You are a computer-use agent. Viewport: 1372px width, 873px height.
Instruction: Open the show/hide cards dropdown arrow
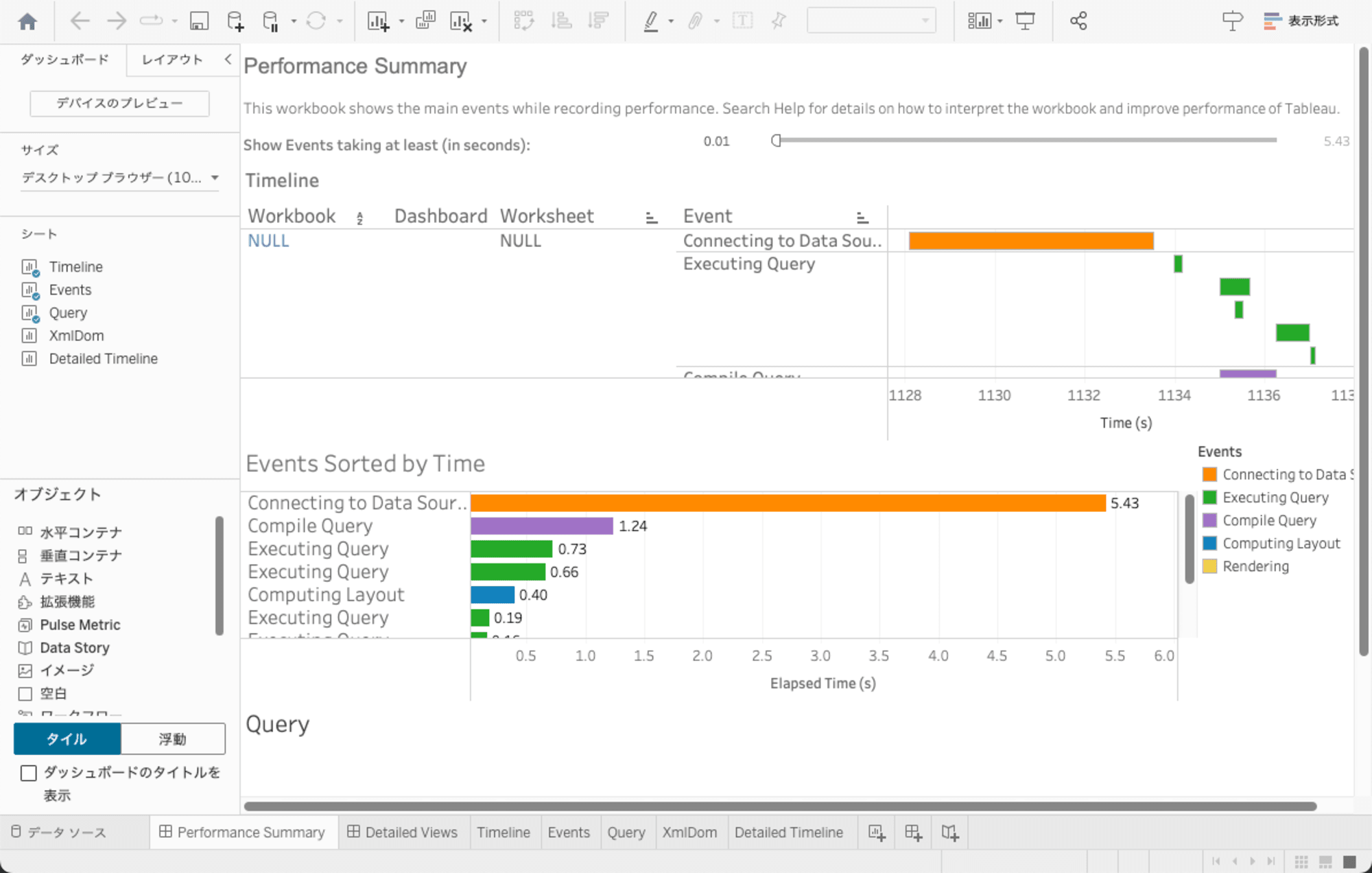pos(1000,21)
